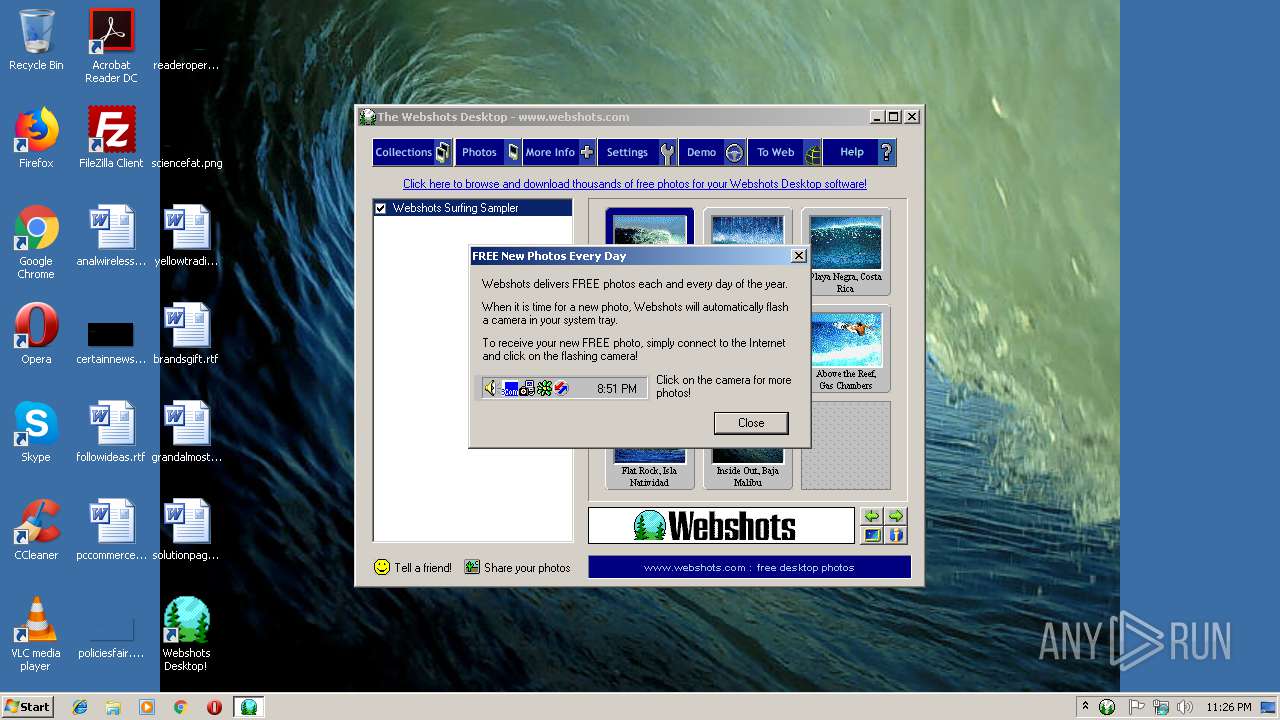Image resolution: width=1280 pixels, height=720 pixels.
Task: Open Windows Media Player from the taskbar
Action: [x=147, y=707]
